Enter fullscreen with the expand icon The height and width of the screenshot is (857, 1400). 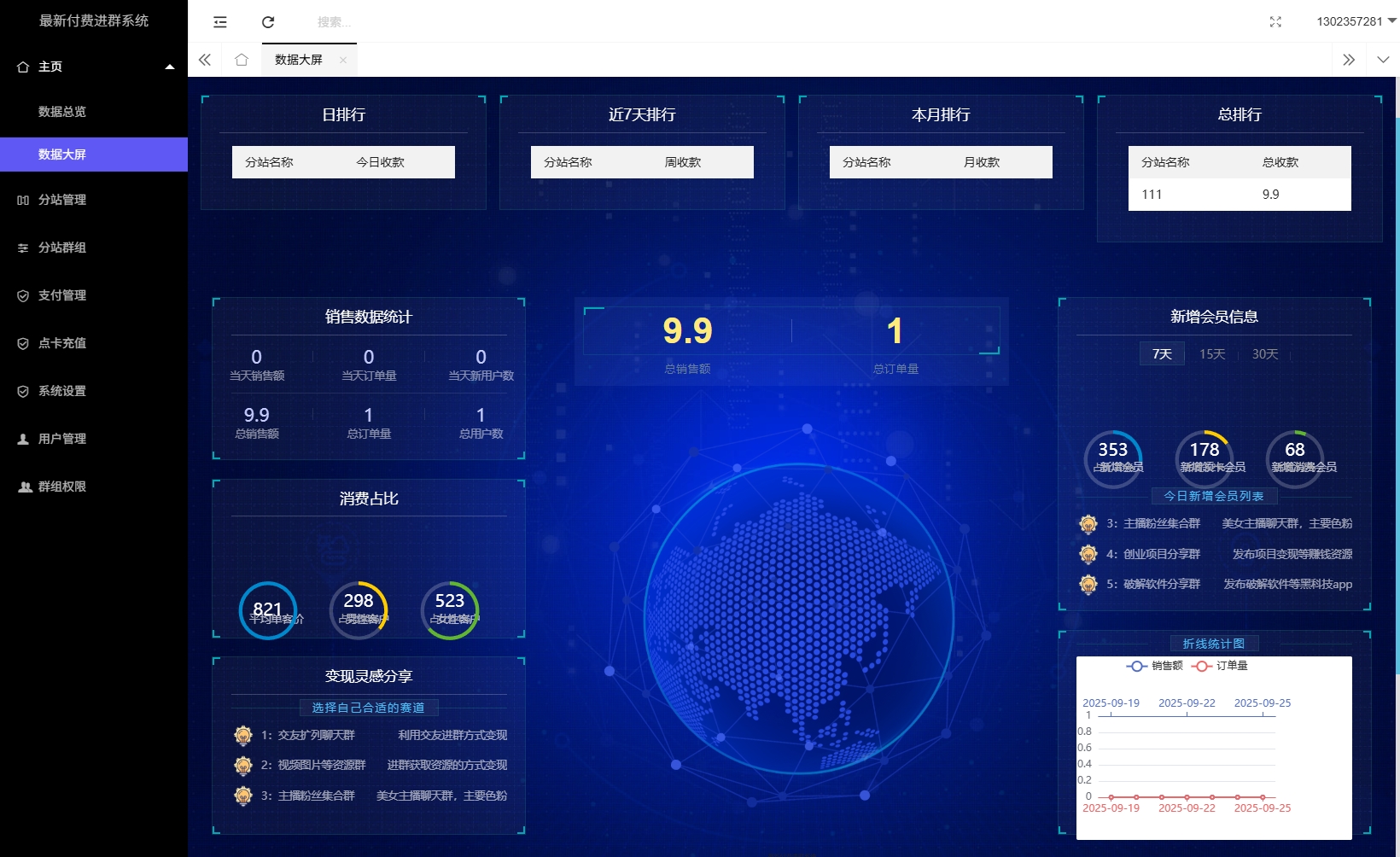pyautogui.click(x=1275, y=22)
